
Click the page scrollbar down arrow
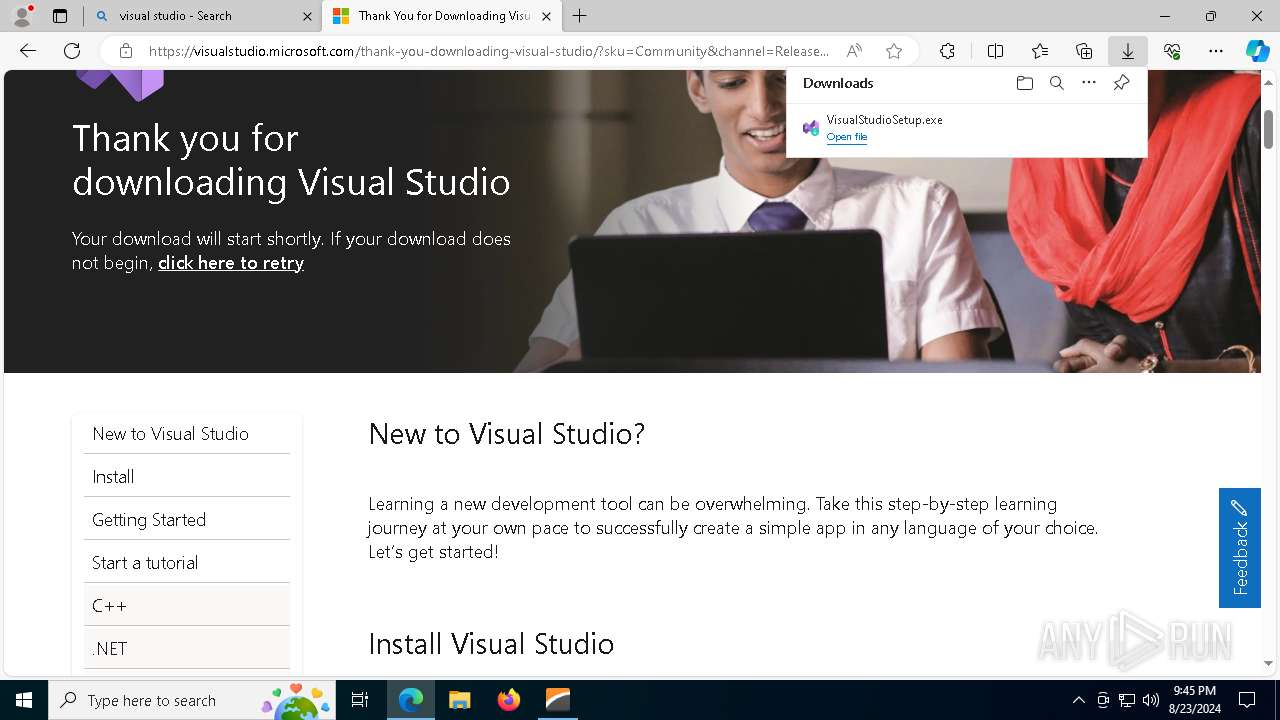pos(1269,663)
